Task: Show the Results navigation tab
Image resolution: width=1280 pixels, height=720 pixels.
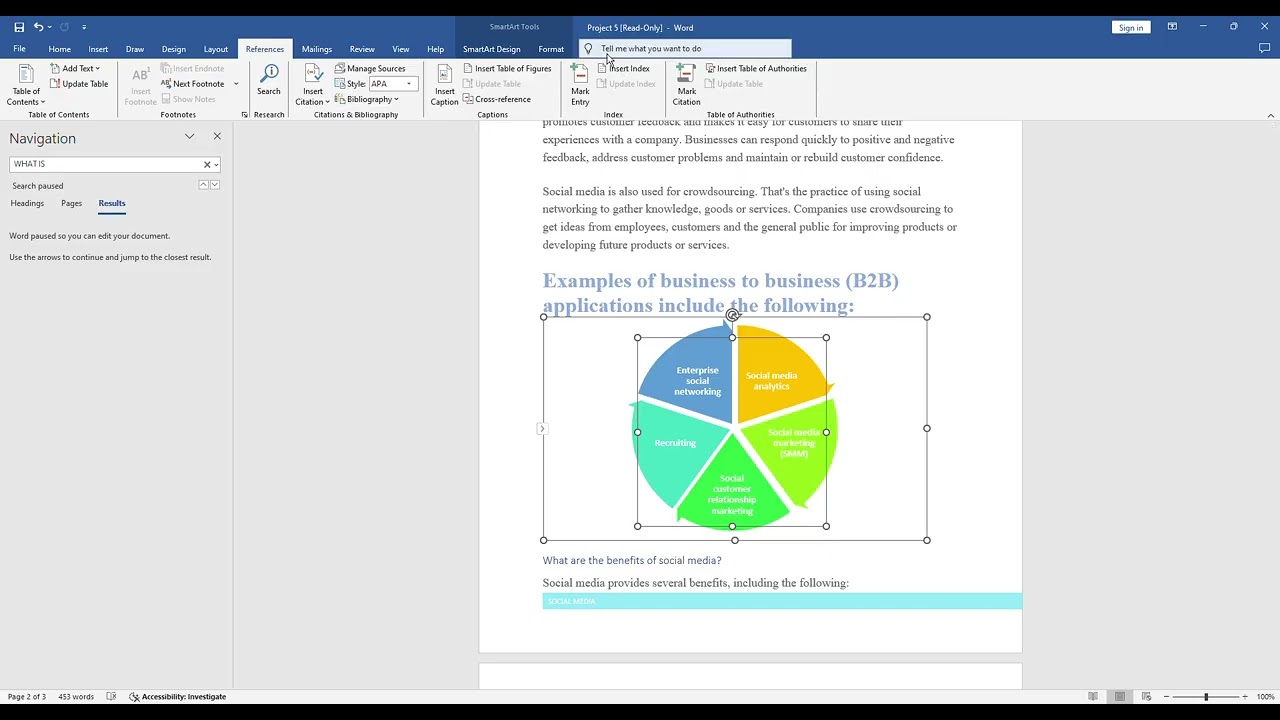Action: [x=112, y=203]
